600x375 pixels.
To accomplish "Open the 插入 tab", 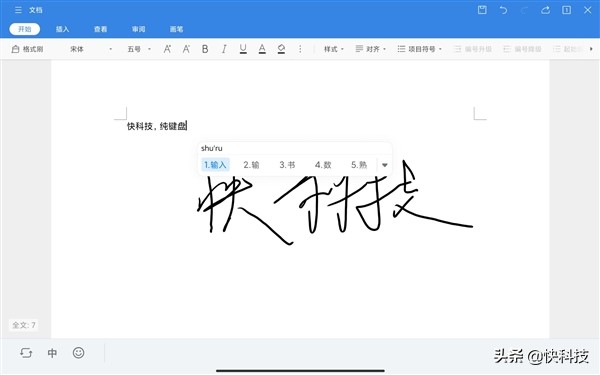I will (62, 29).
